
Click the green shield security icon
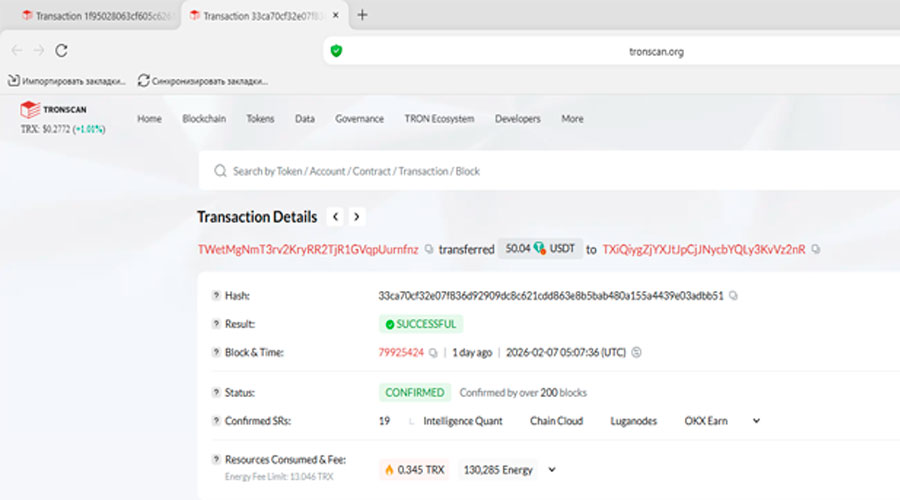[336, 51]
